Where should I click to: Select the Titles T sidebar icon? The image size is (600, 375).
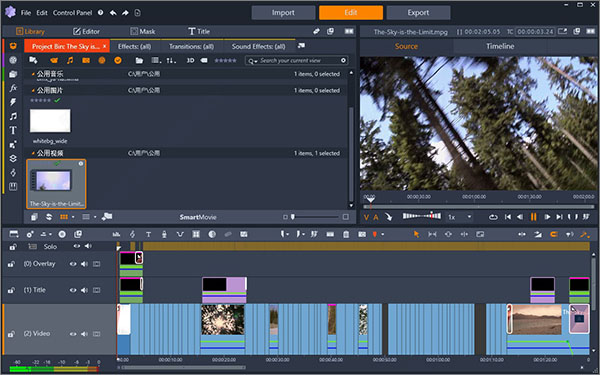point(13,130)
